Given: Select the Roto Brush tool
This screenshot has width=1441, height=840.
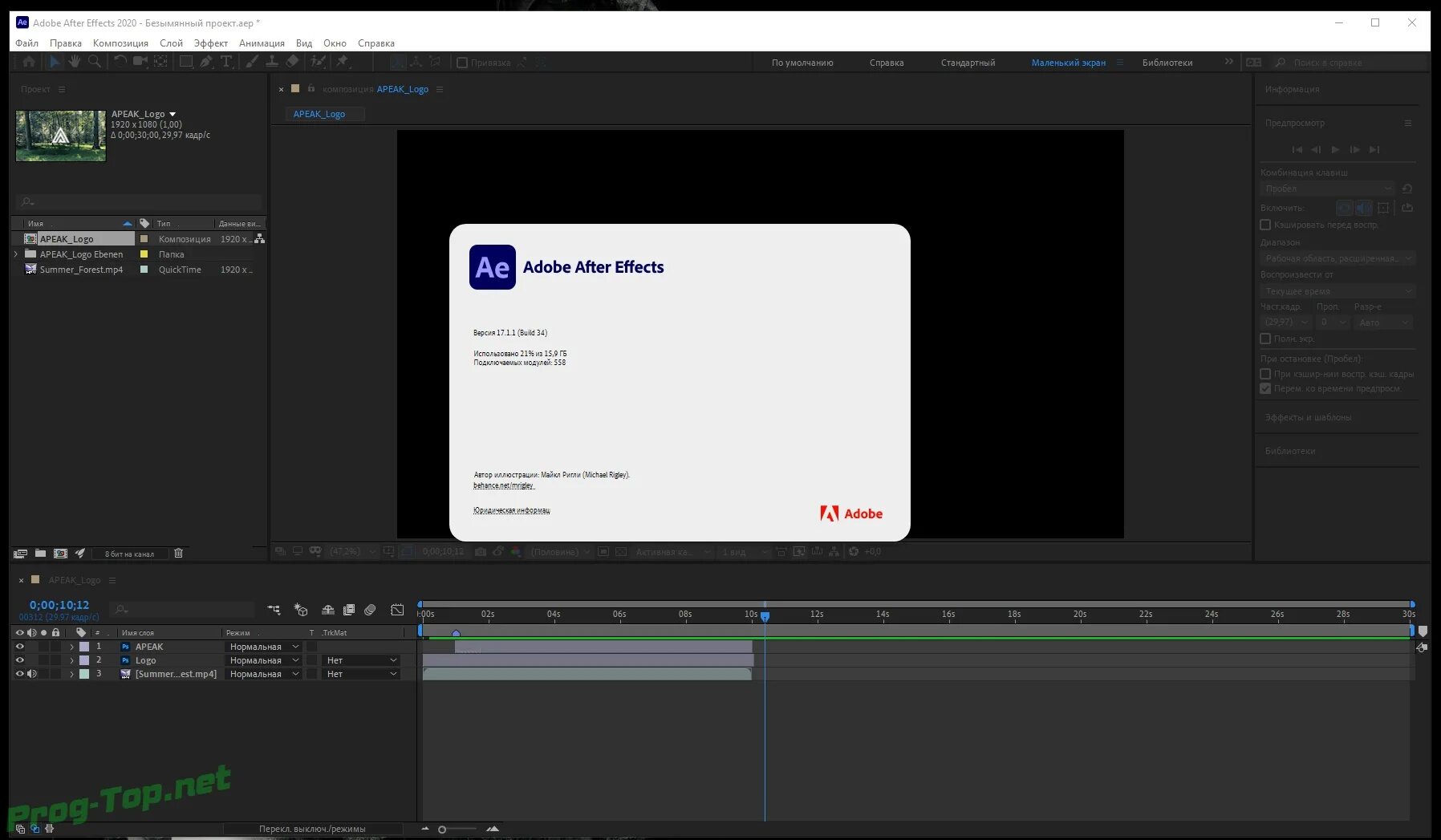Looking at the screenshot, I should coord(319,62).
